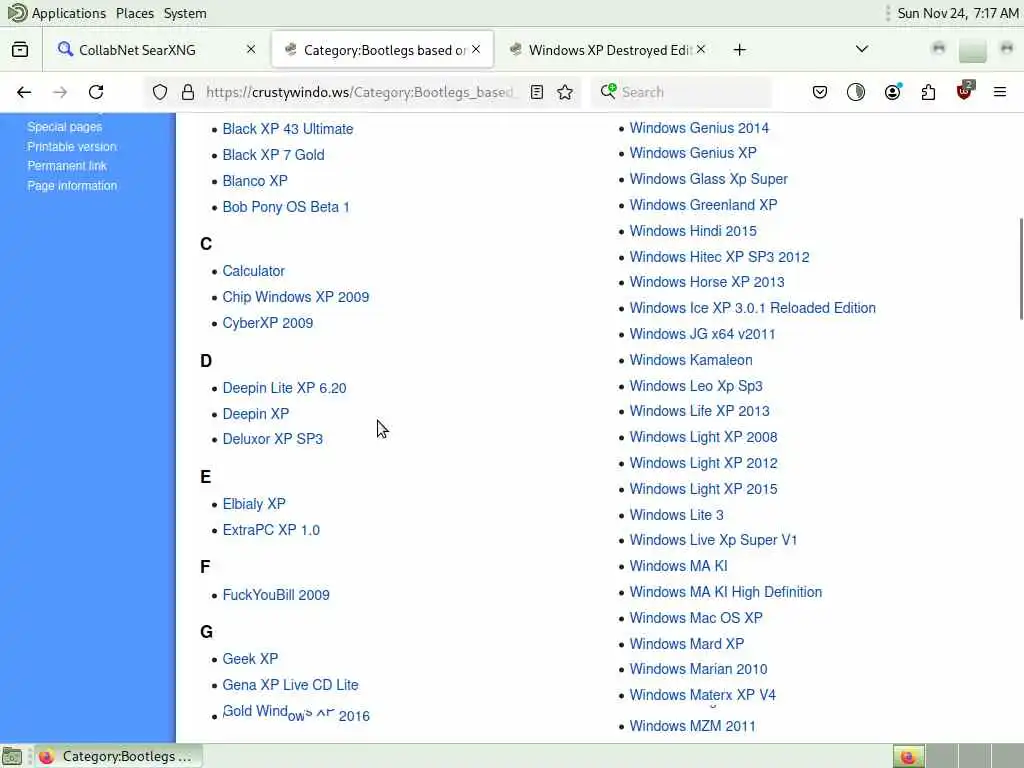This screenshot has height=768, width=1024.
Task: Close the Windows XP Destroyed Edition tab
Action: coord(701,49)
